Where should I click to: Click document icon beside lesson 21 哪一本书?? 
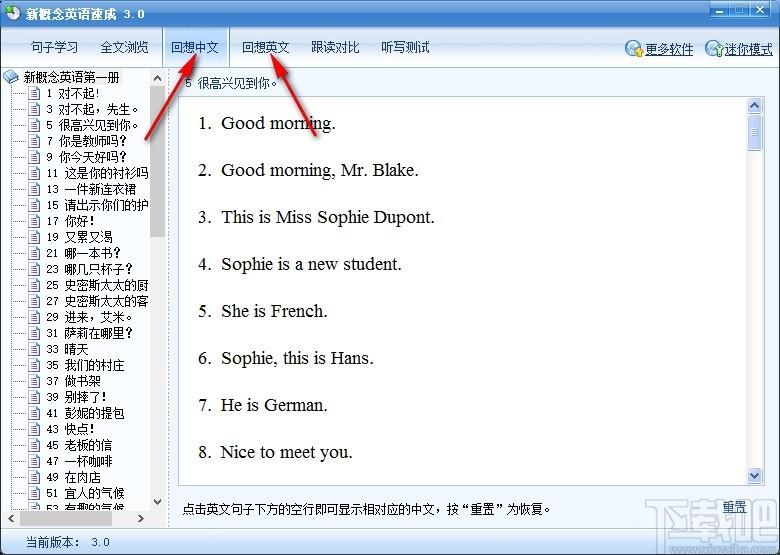pyautogui.click(x=34, y=253)
